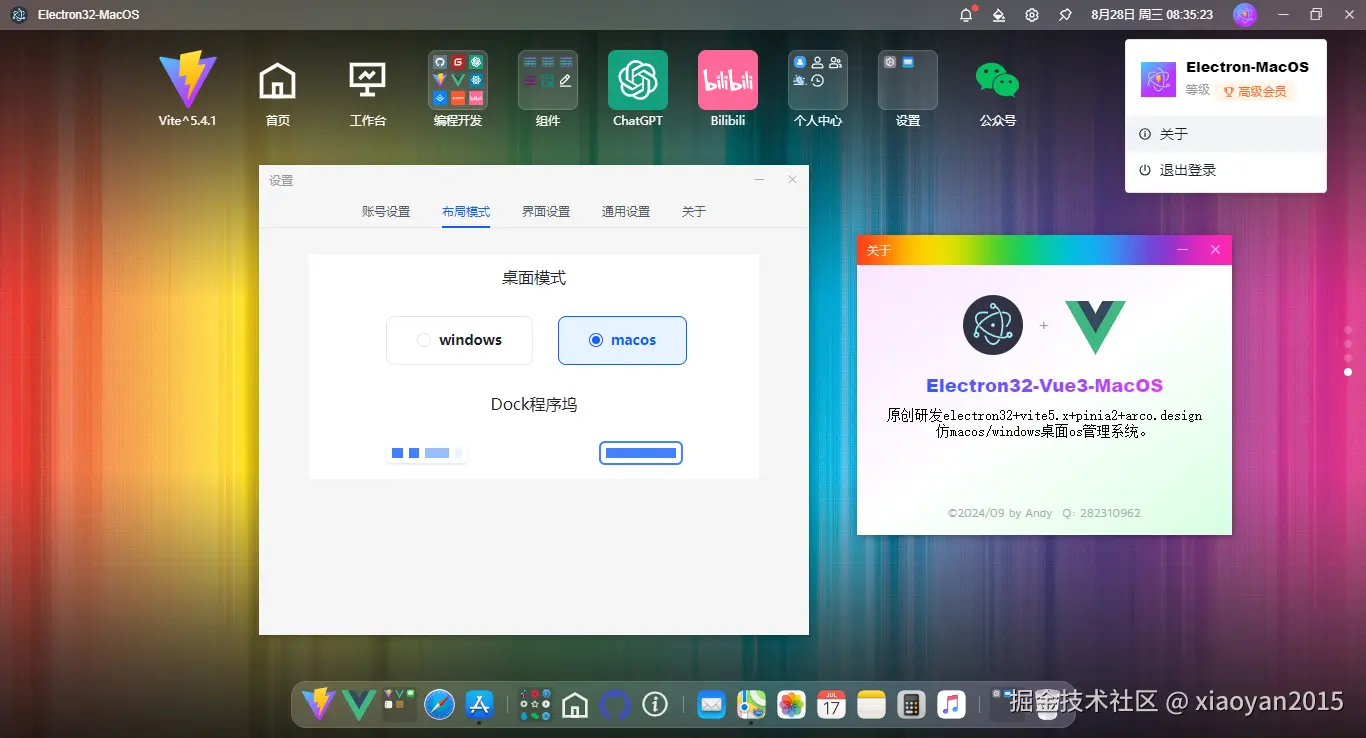Open the 通用设置 settings tab
Viewport: 1366px width, 738px height.
click(625, 211)
